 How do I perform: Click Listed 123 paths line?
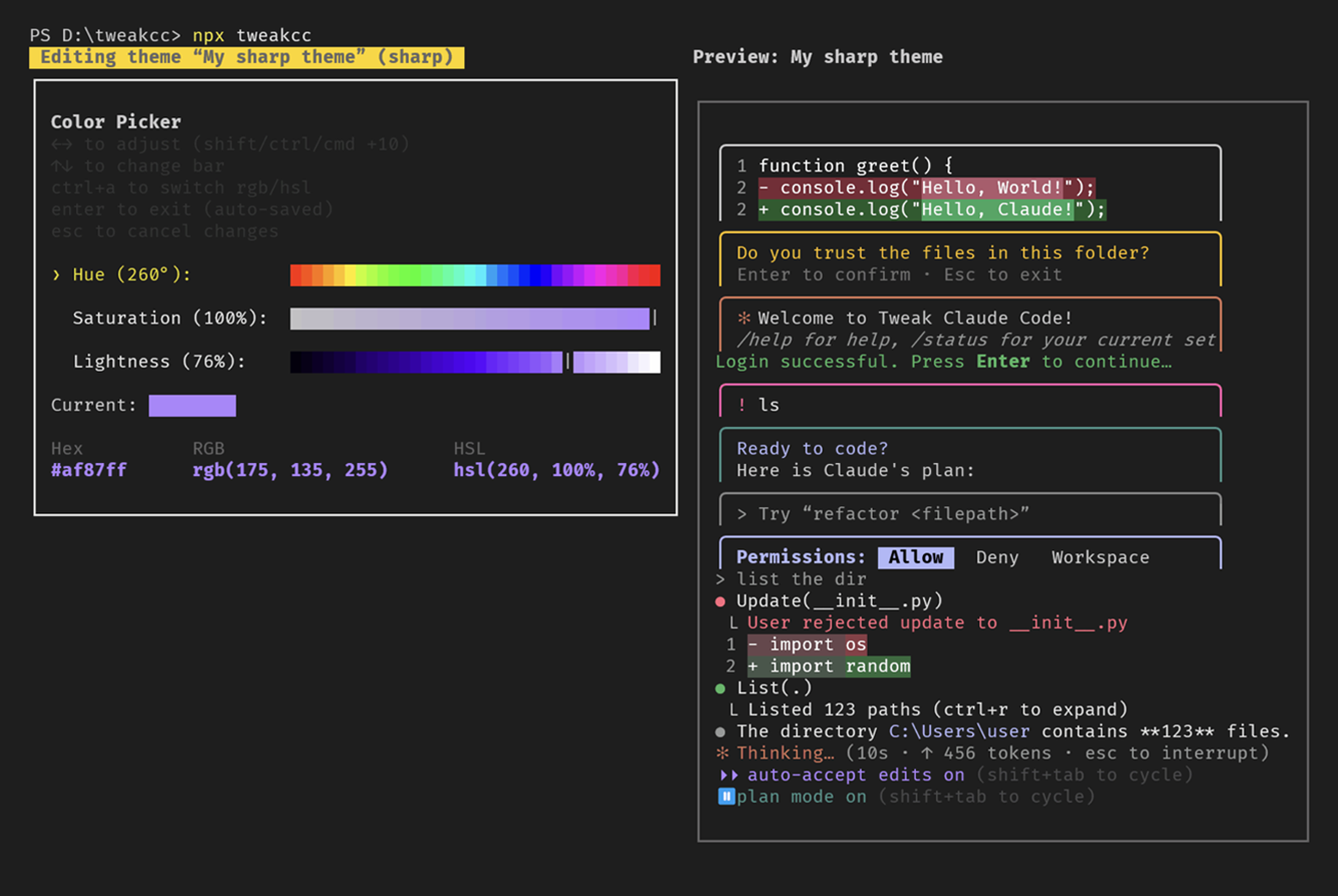click(x=938, y=709)
